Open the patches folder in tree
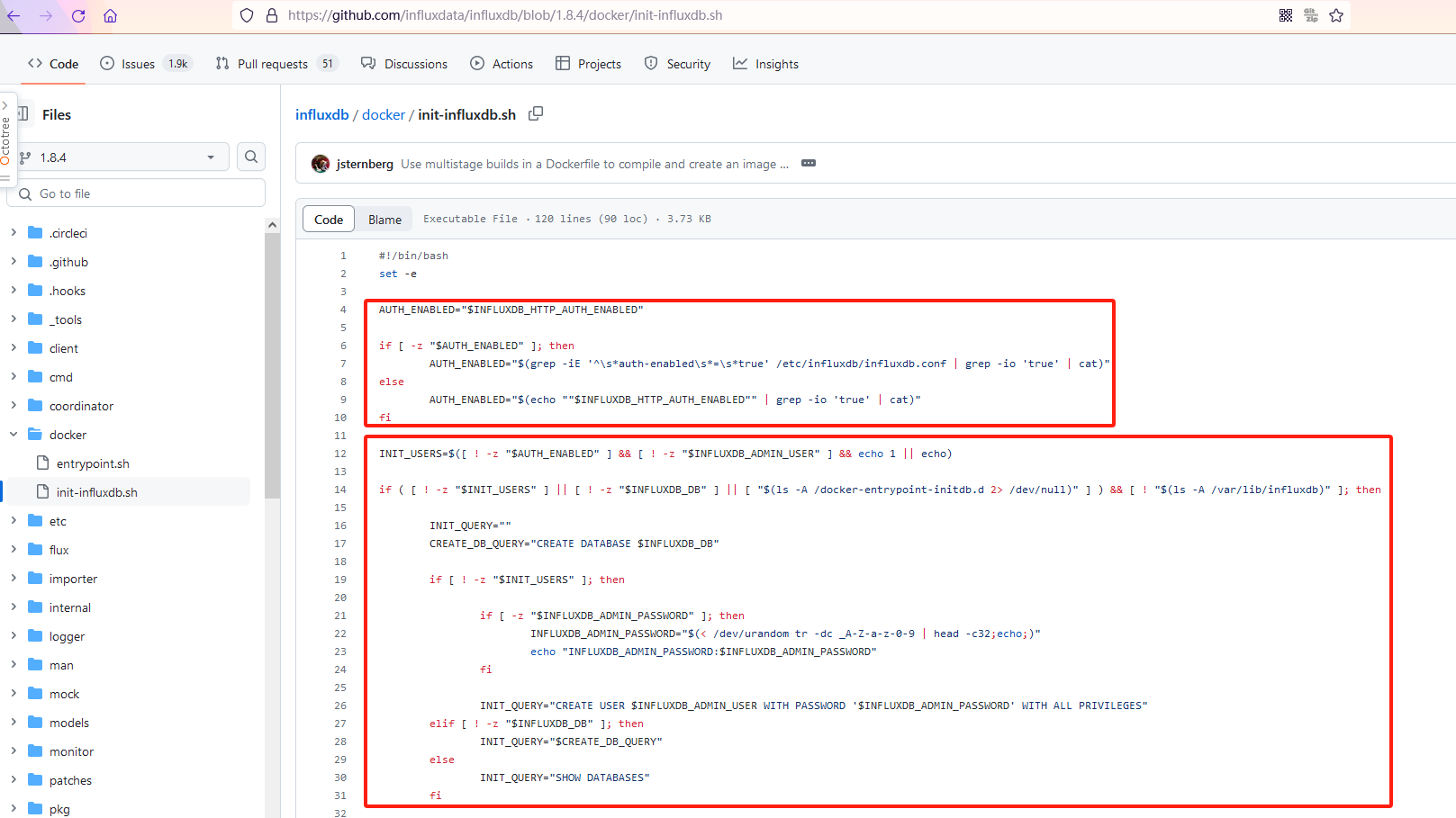Viewport: 1456px width, 818px height. 70,780
